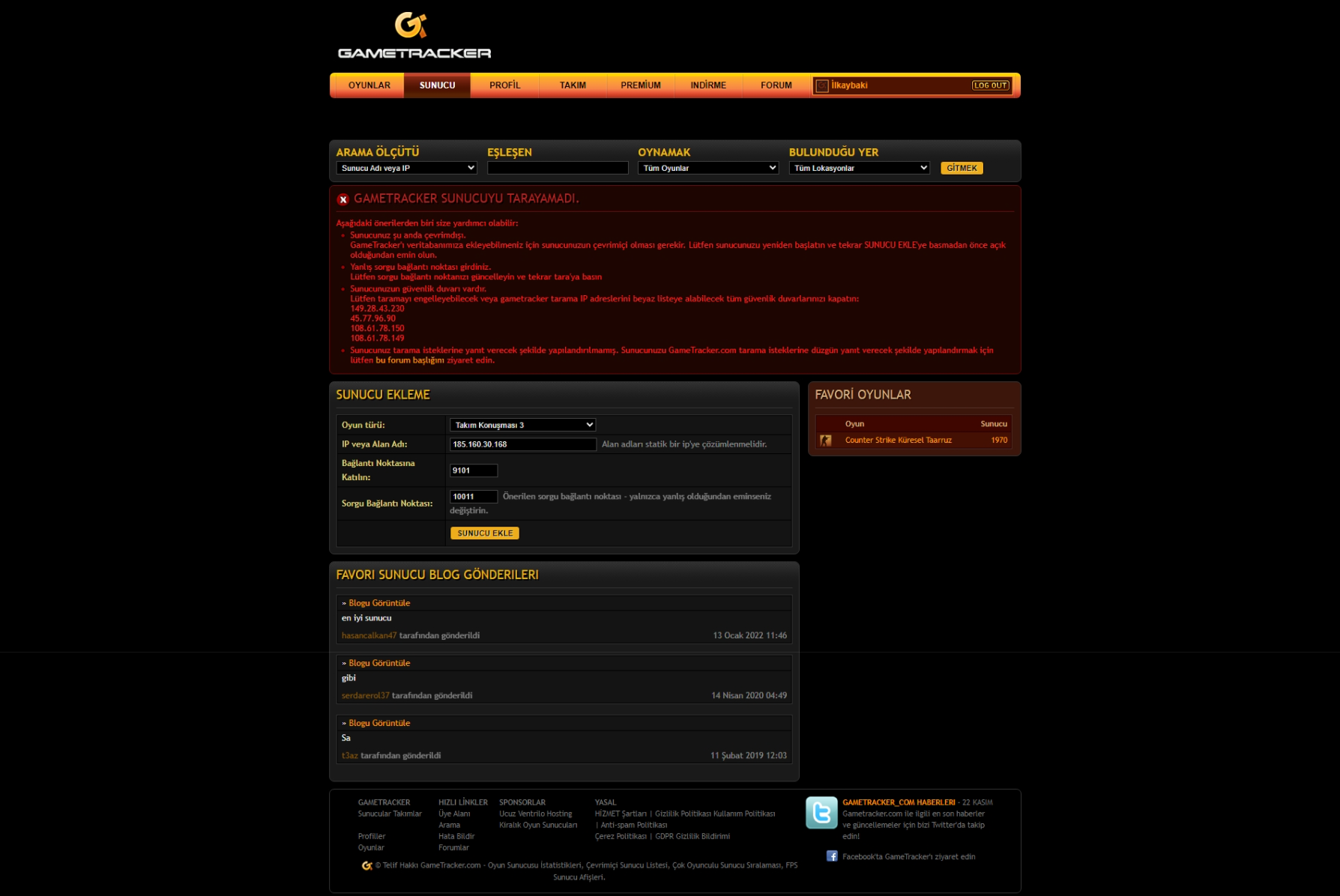Open the Twitter bird icon
The image size is (1340, 896).
point(821,813)
